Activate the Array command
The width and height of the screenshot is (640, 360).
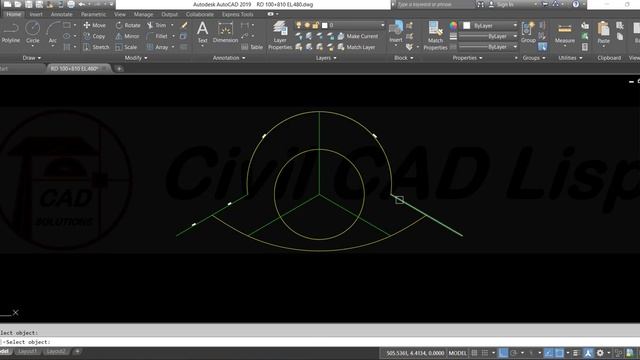[158, 47]
